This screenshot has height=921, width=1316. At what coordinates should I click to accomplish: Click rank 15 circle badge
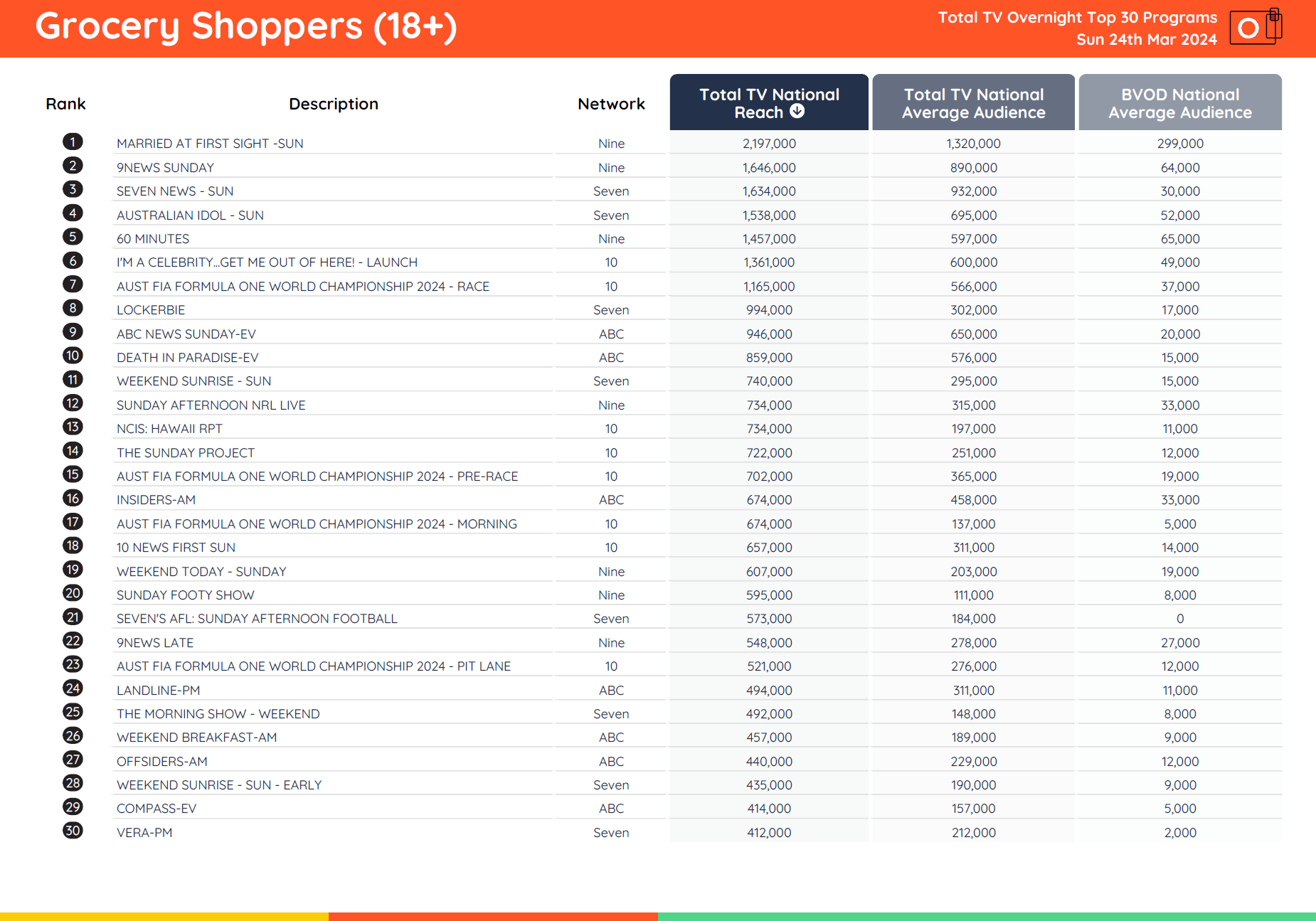click(73, 474)
